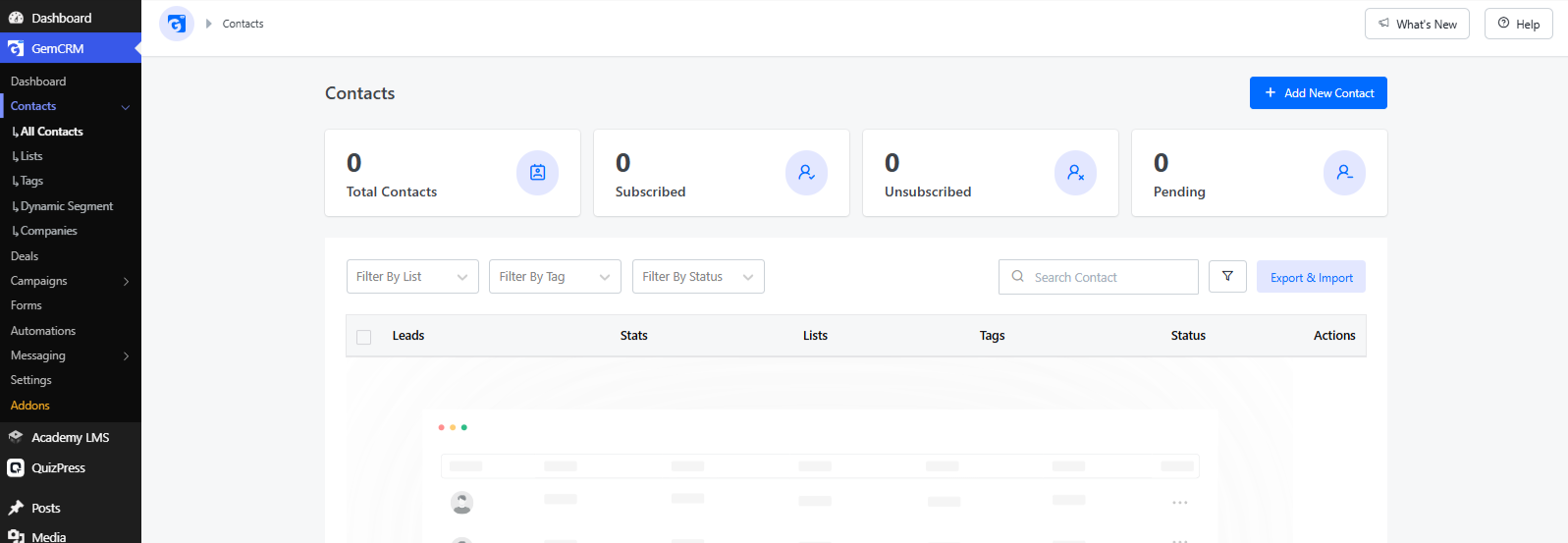Click the Stats column header
Viewport: 1568px width, 543px height.
(633, 336)
